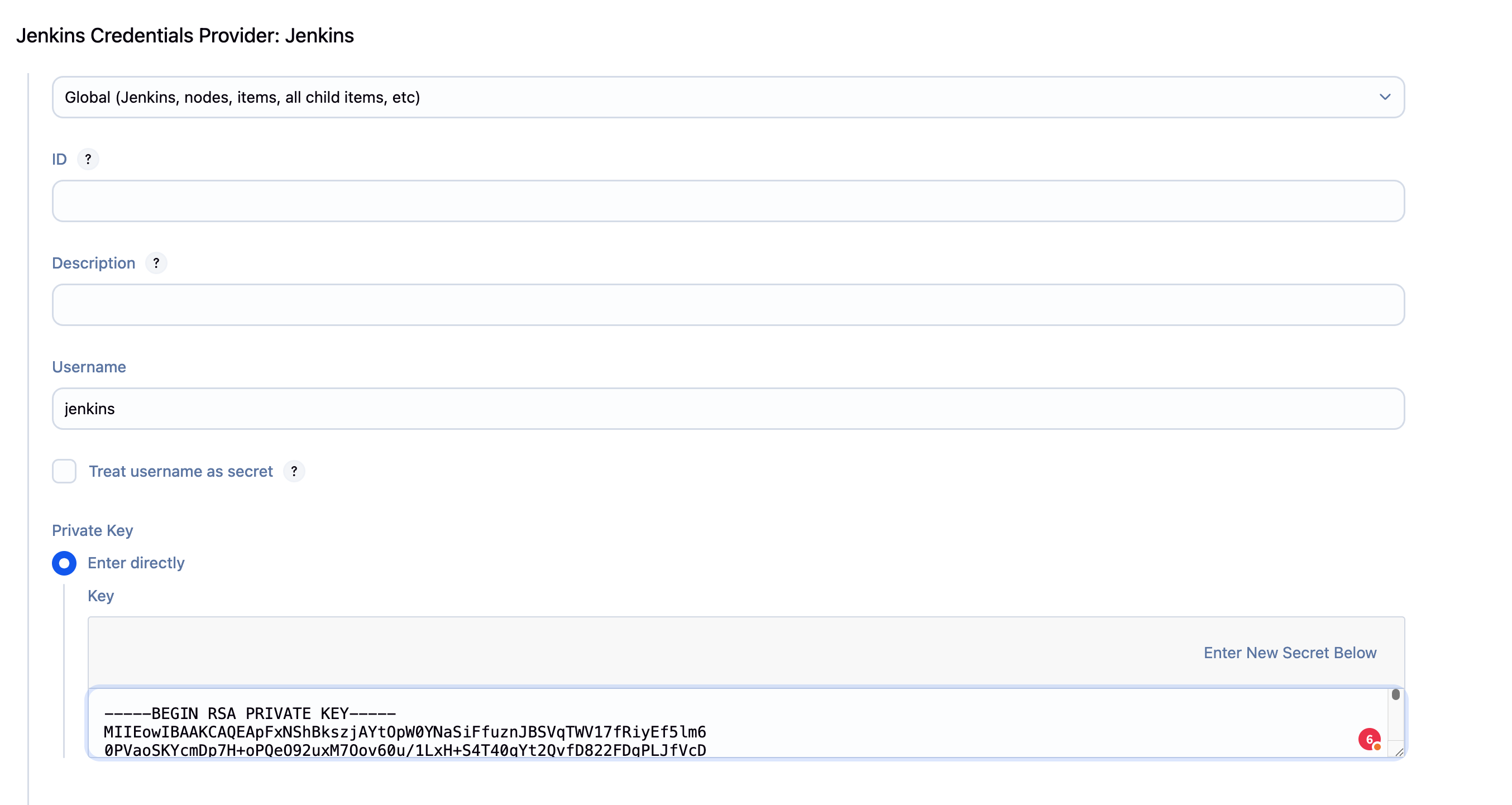The width and height of the screenshot is (1512, 805).
Task: Enable Treat username as secret checkbox
Action: click(64, 471)
